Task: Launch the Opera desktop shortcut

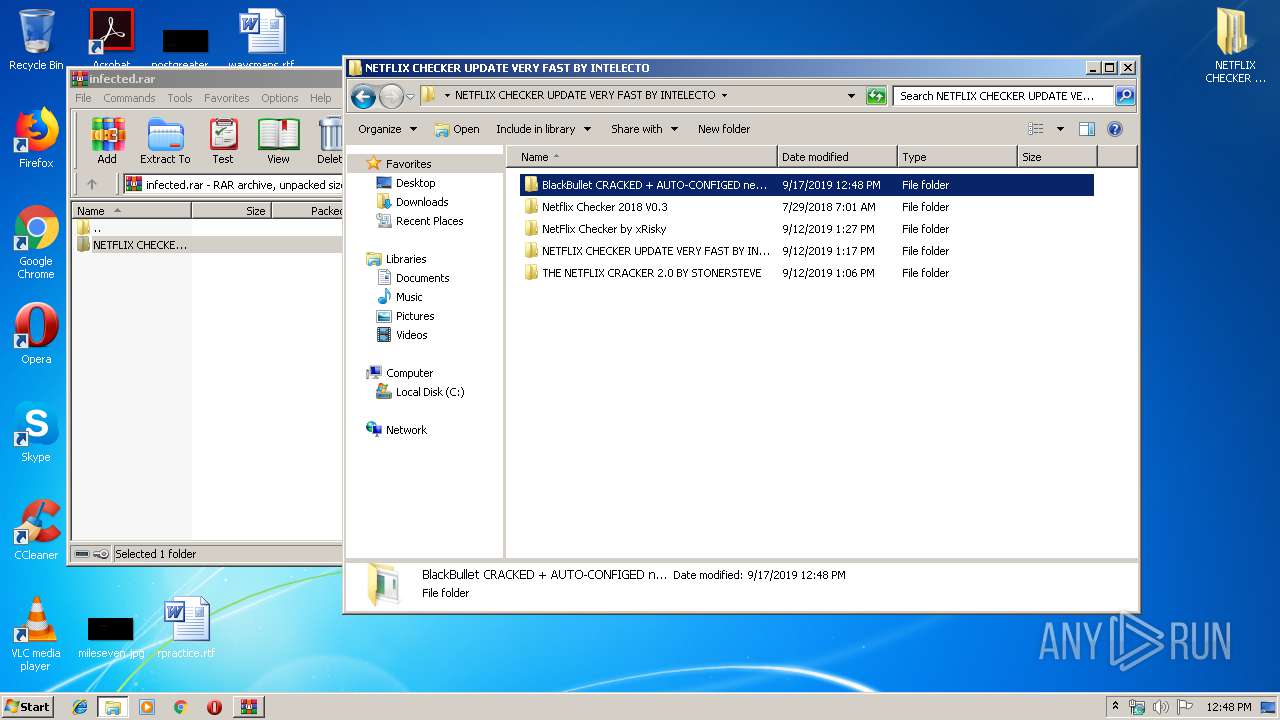Action: tap(36, 334)
